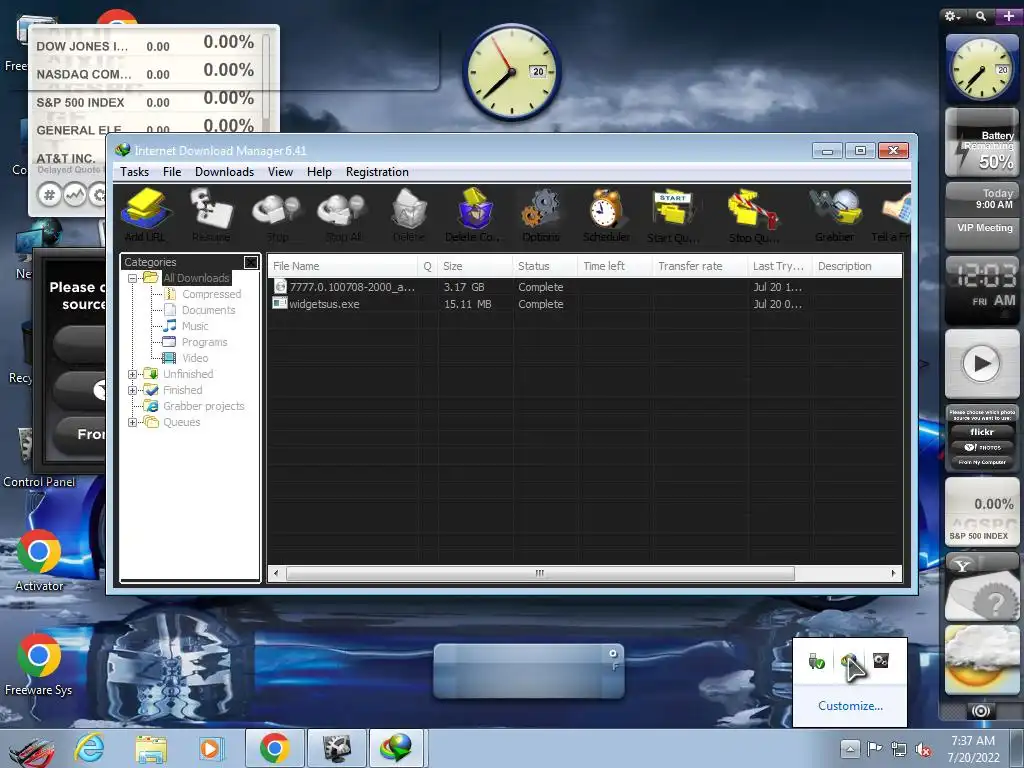This screenshot has width=1024, height=768.
Task: Click the Stop All toolbar icon
Action: (342, 216)
